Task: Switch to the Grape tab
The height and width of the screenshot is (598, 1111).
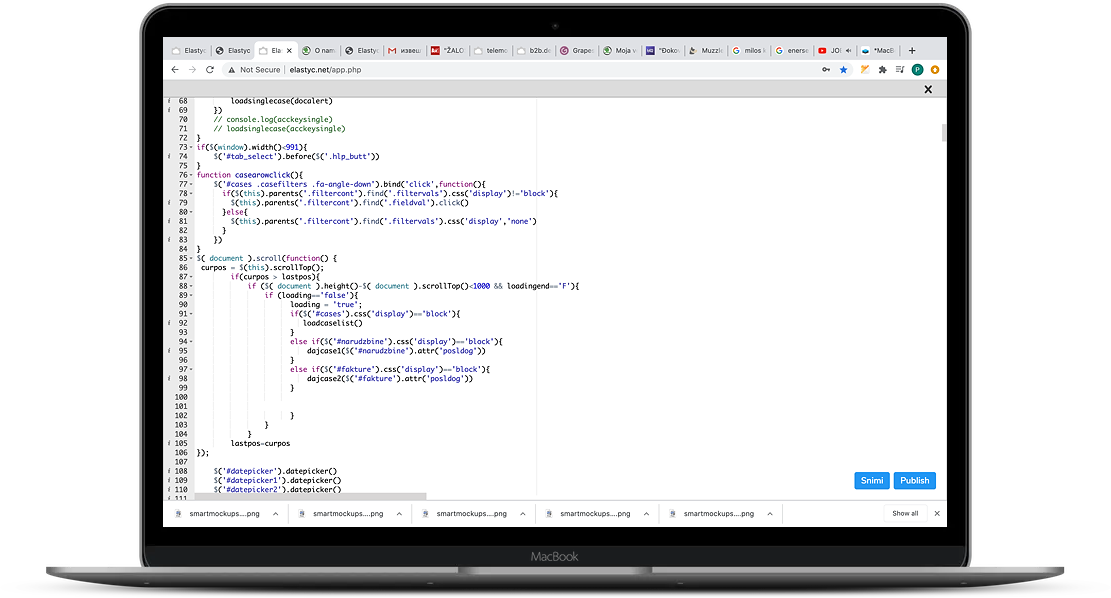Action: tap(577, 50)
